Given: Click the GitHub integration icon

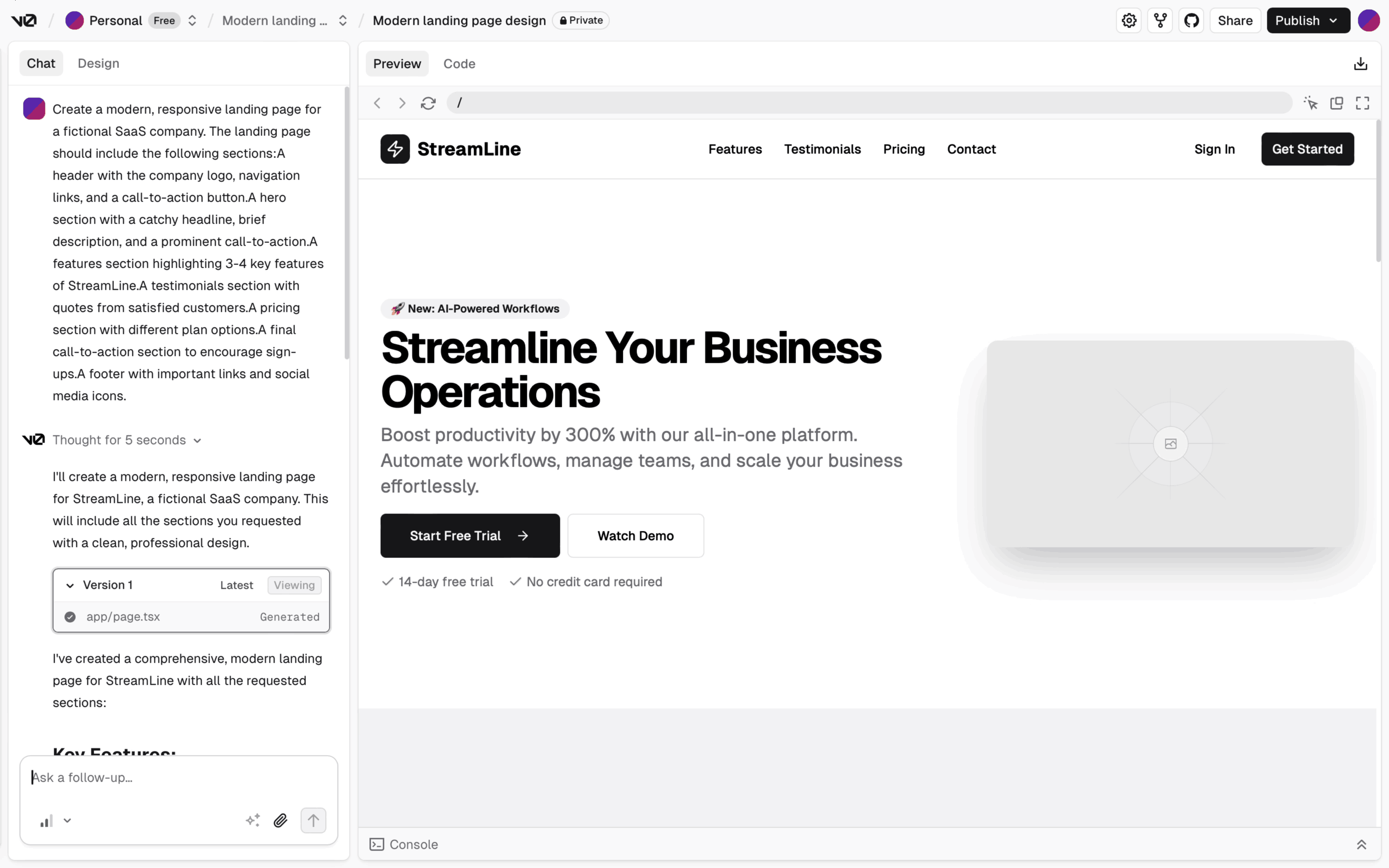Looking at the screenshot, I should point(1191,20).
